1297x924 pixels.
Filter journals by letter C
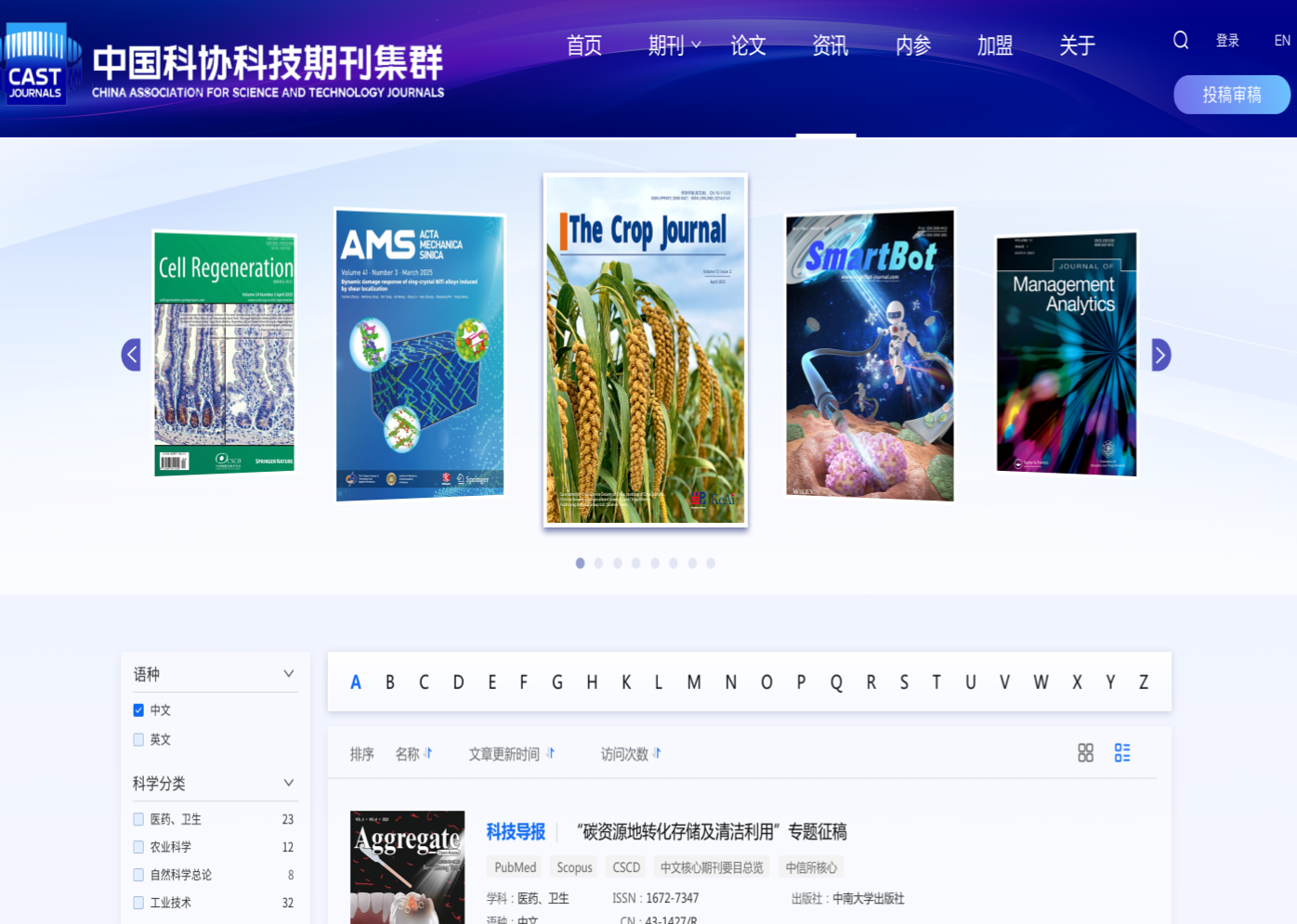pyautogui.click(x=424, y=683)
